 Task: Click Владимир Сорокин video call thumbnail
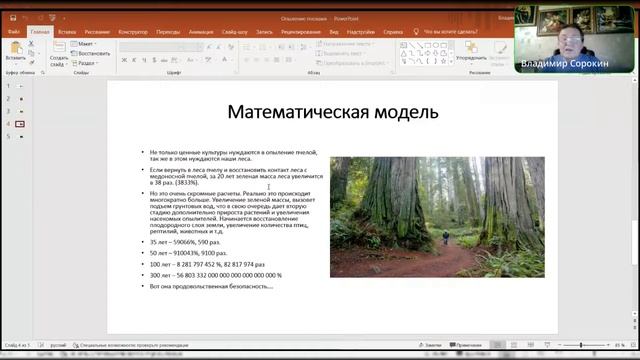(x=574, y=39)
